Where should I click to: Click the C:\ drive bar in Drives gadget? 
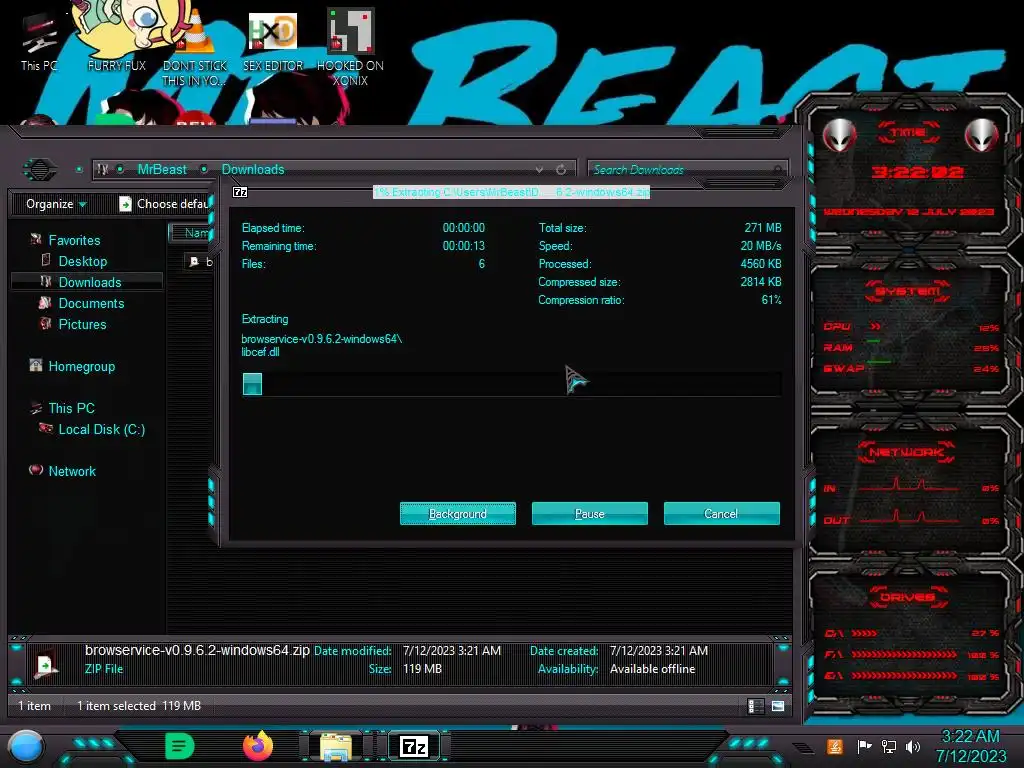click(911, 633)
